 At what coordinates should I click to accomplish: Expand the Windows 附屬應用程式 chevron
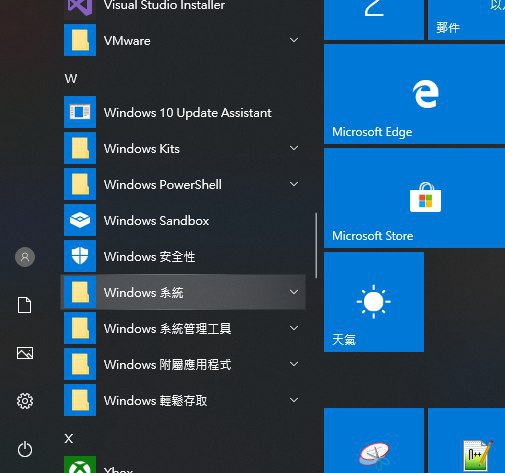point(294,364)
